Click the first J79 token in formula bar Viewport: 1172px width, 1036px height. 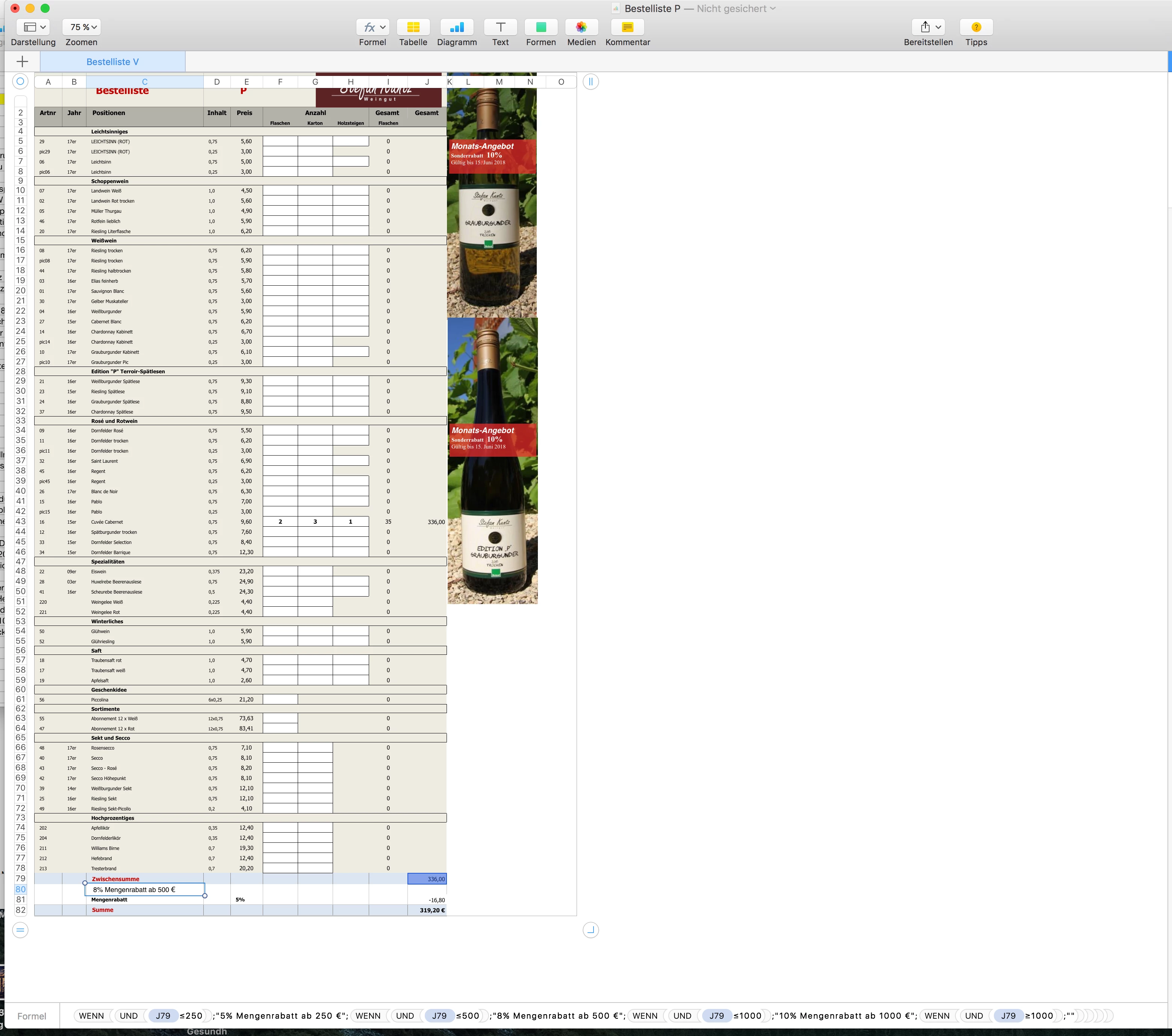pyautogui.click(x=163, y=1016)
